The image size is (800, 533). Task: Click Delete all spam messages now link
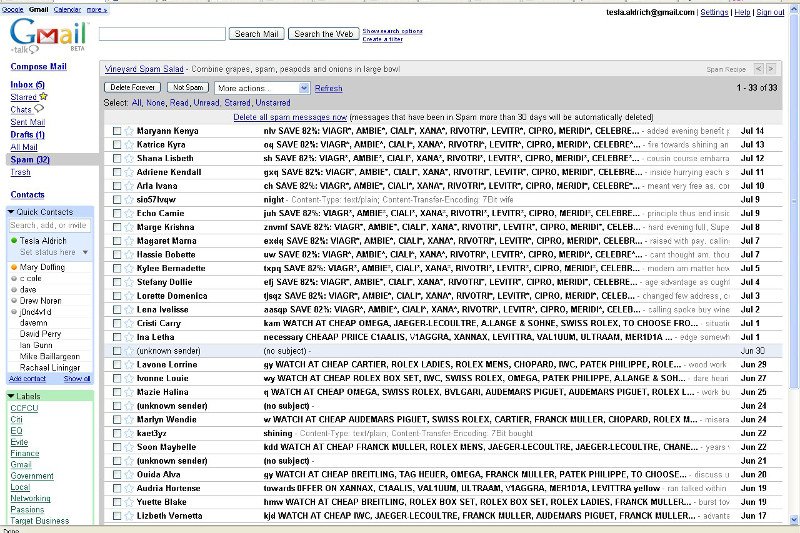point(290,117)
